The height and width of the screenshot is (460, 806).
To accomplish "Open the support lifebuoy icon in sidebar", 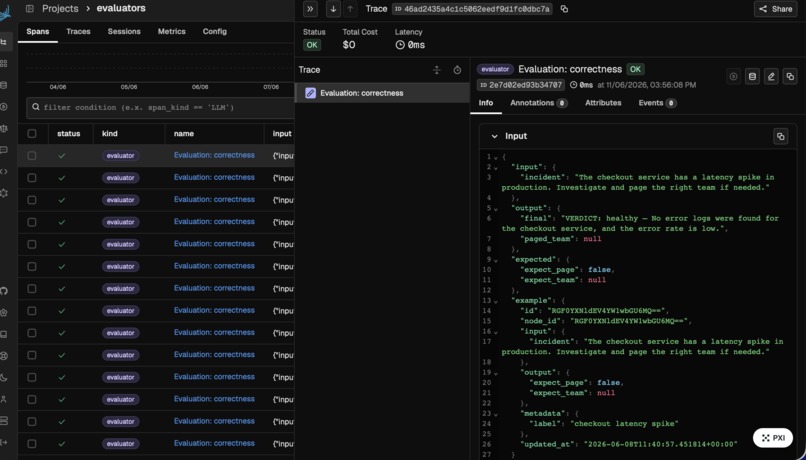I will tap(4, 356).
